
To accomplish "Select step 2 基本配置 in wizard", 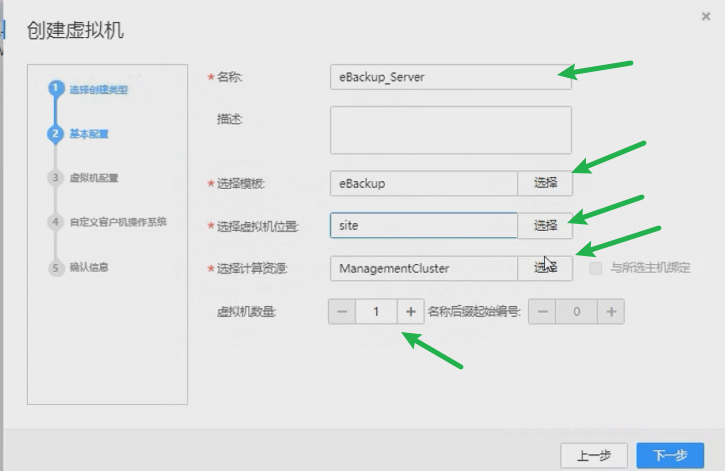I will (89, 134).
